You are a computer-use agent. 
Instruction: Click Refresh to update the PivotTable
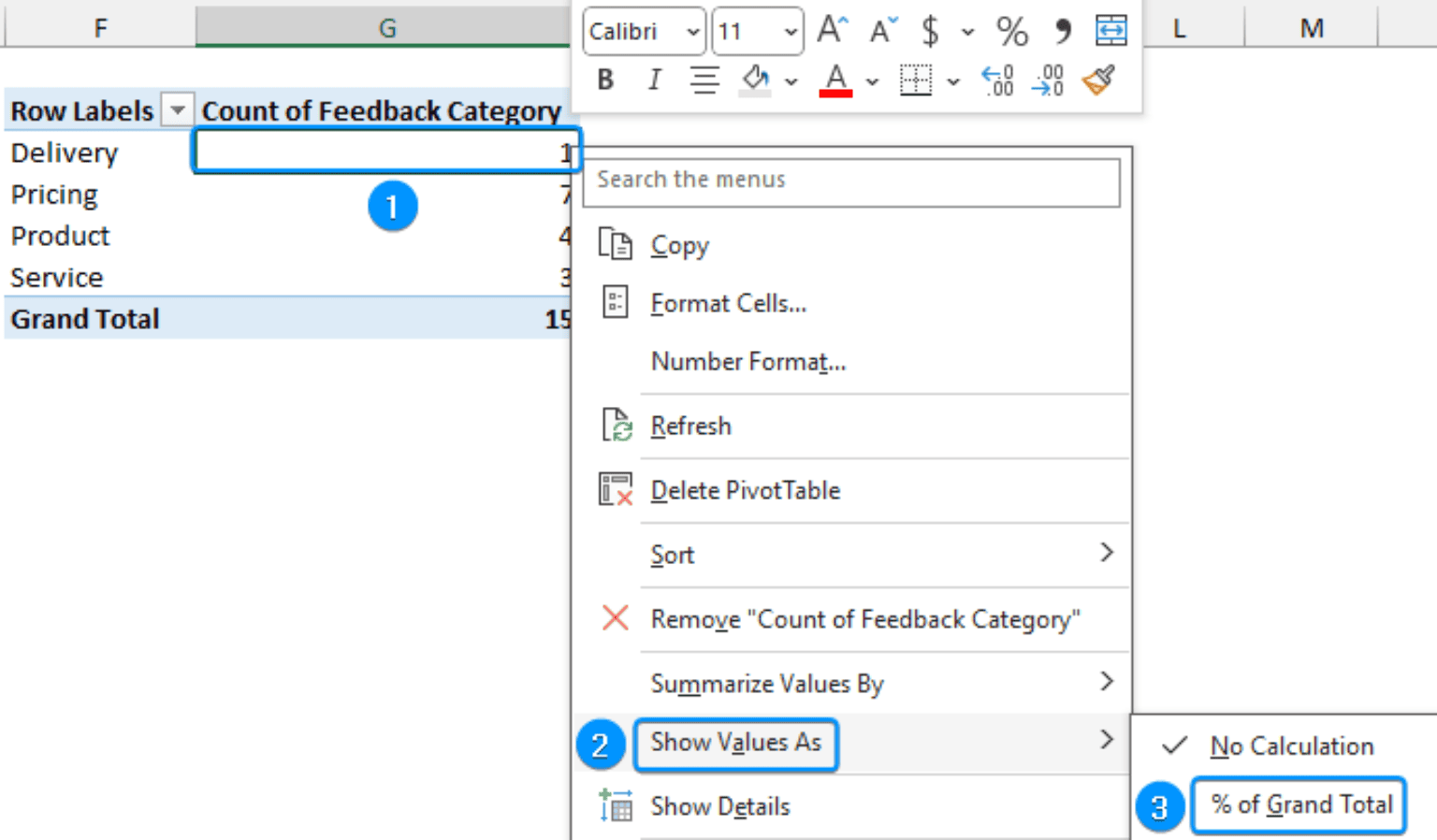pos(691,426)
